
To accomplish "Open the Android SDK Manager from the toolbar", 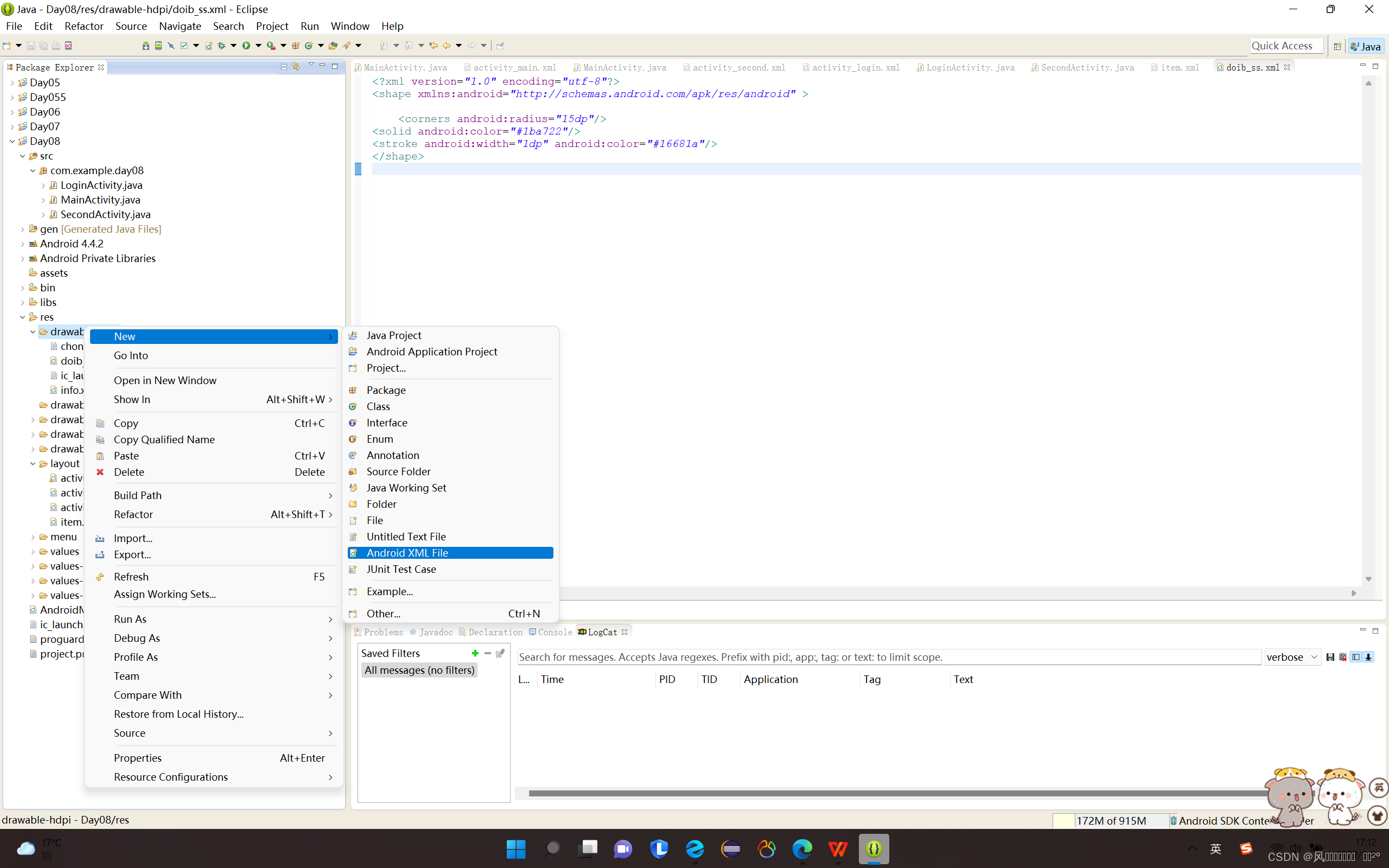I will click(x=146, y=46).
